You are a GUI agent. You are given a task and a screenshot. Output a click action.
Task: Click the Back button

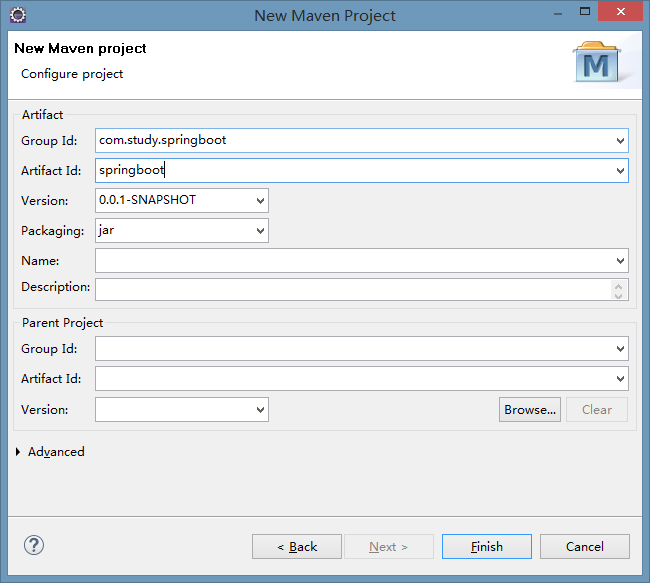(x=297, y=547)
